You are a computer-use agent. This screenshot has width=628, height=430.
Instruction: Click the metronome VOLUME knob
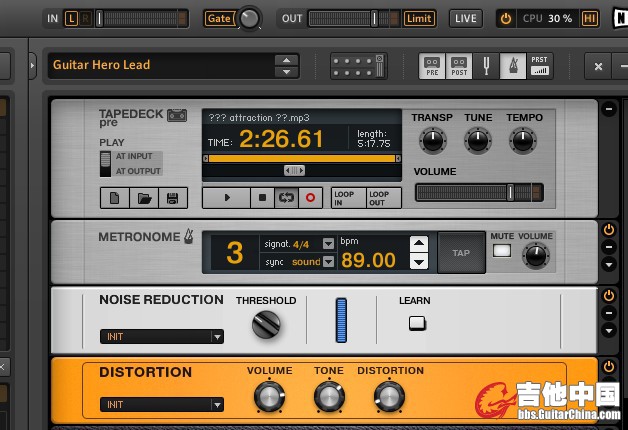[x=536, y=256]
